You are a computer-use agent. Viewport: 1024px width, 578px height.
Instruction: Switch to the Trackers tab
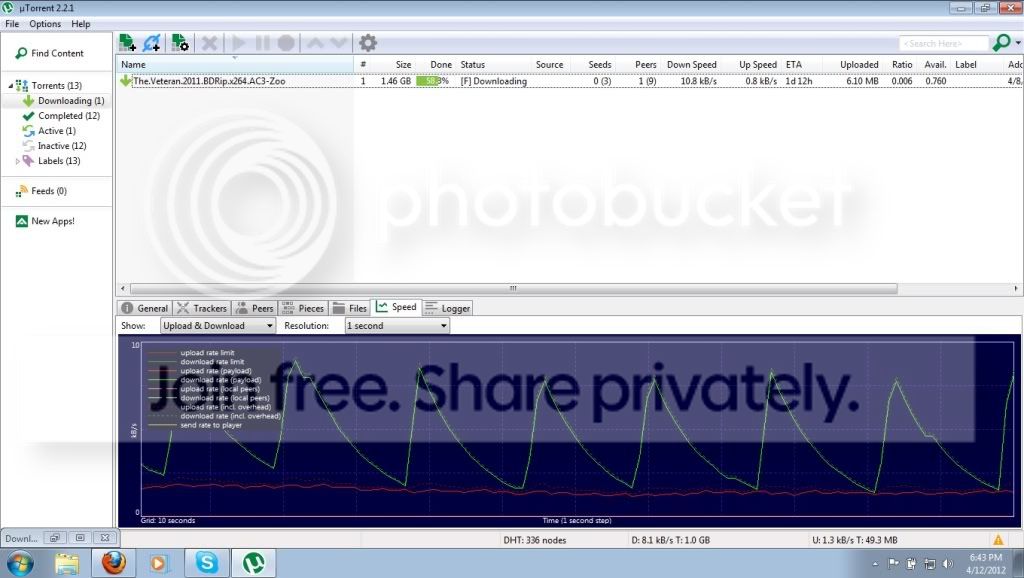pos(202,308)
